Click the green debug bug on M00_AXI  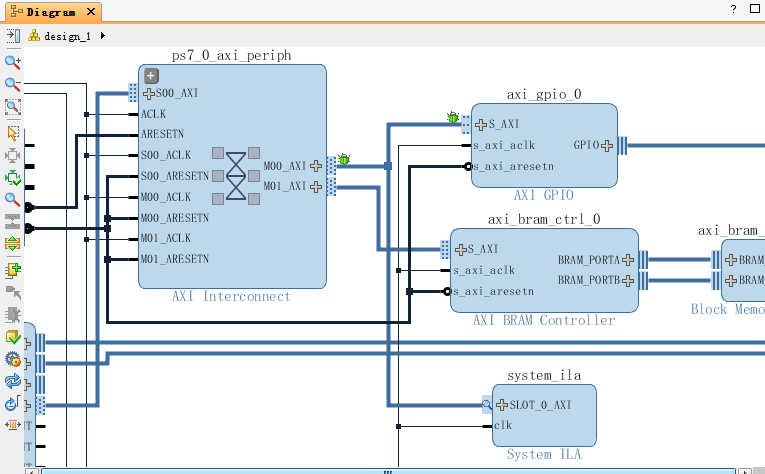click(x=344, y=159)
